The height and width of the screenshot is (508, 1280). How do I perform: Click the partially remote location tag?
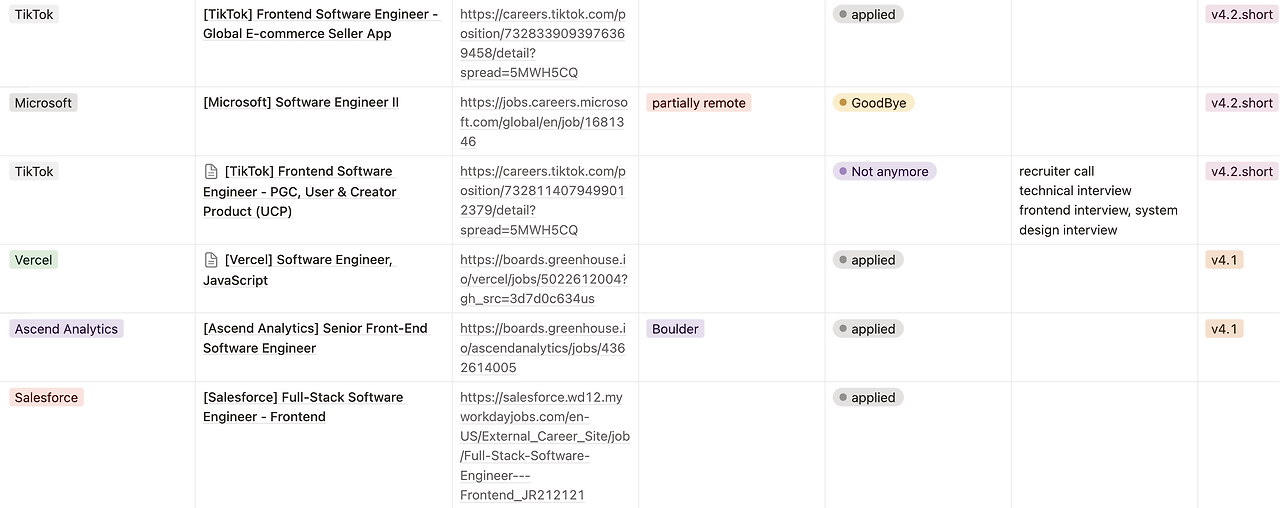pos(698,103)
